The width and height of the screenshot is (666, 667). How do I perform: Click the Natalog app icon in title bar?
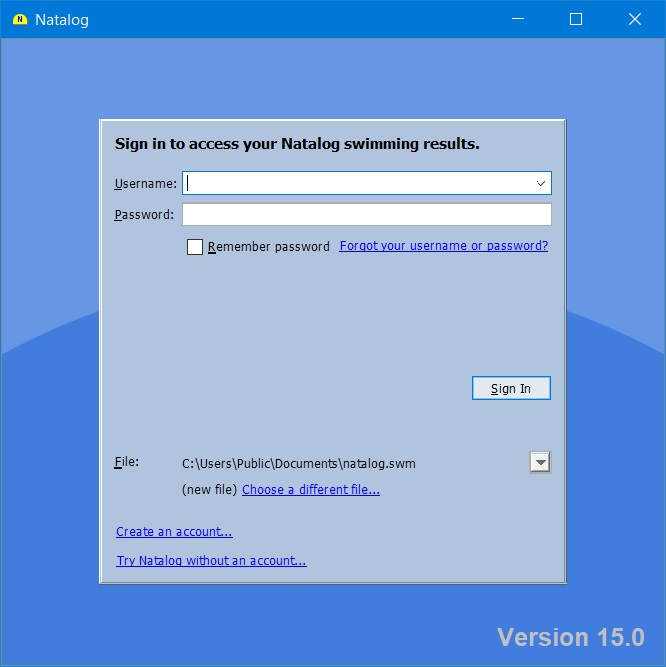[x=20, y=20]
